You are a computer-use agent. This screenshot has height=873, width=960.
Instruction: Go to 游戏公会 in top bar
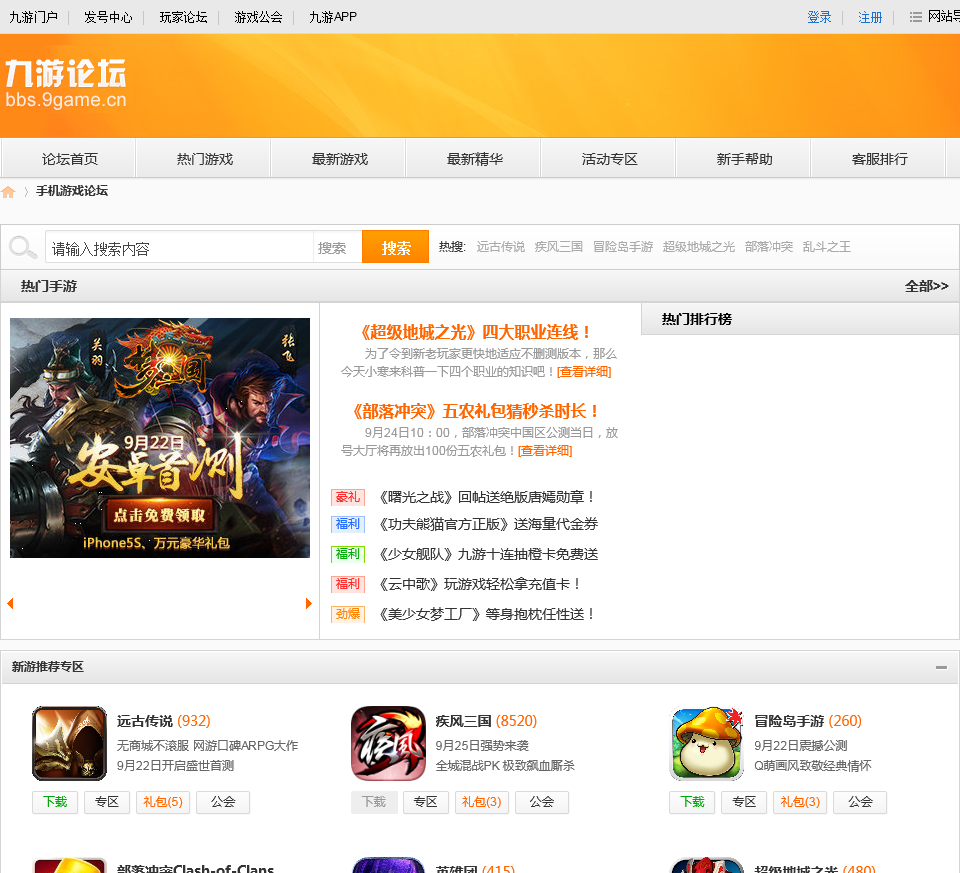(x=258, y=17)
